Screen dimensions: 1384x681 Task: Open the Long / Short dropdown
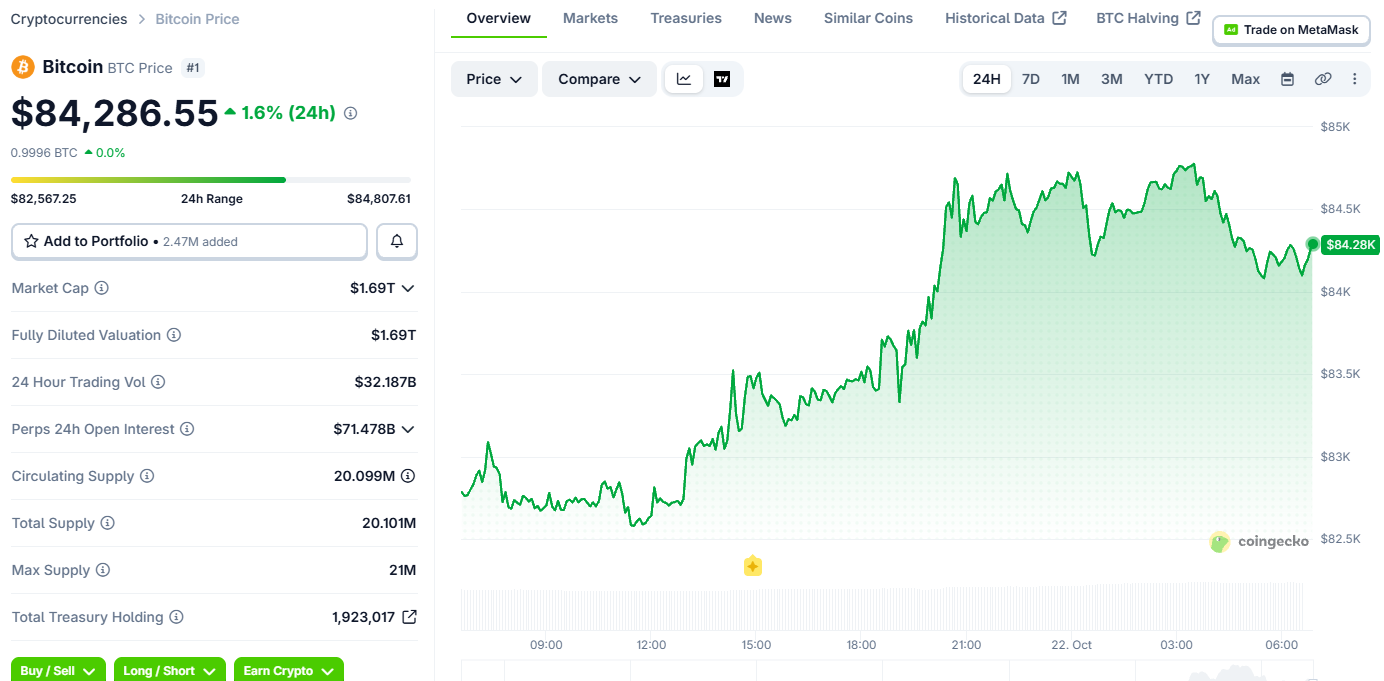pyautogui.click(x=170, y=669)
